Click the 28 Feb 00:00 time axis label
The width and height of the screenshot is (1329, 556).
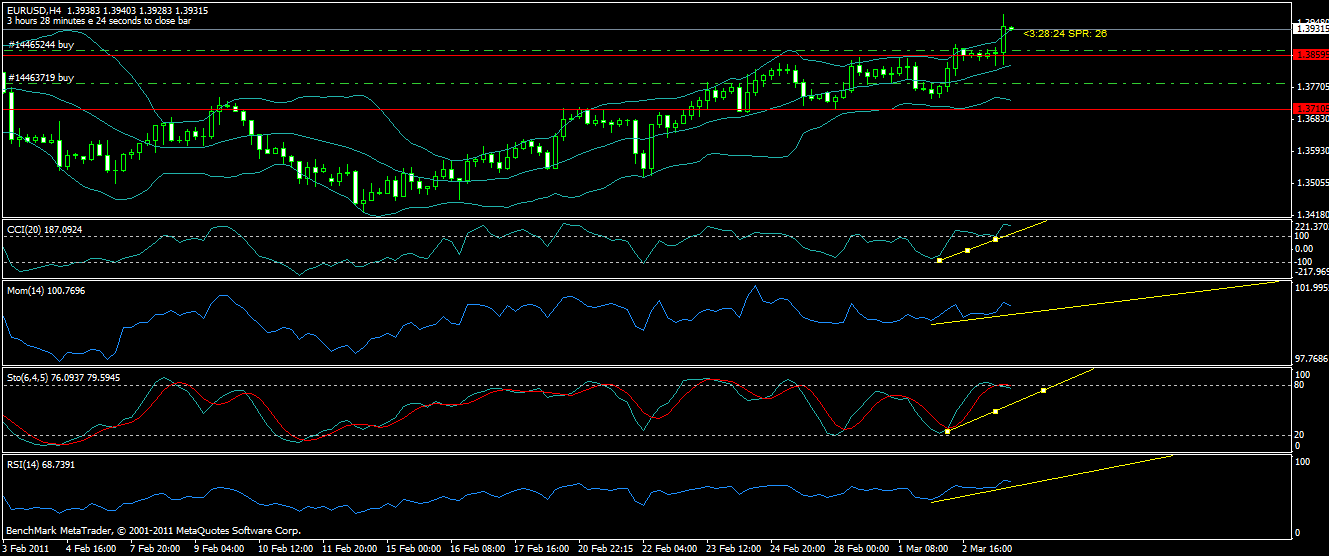tap(861, 548)
